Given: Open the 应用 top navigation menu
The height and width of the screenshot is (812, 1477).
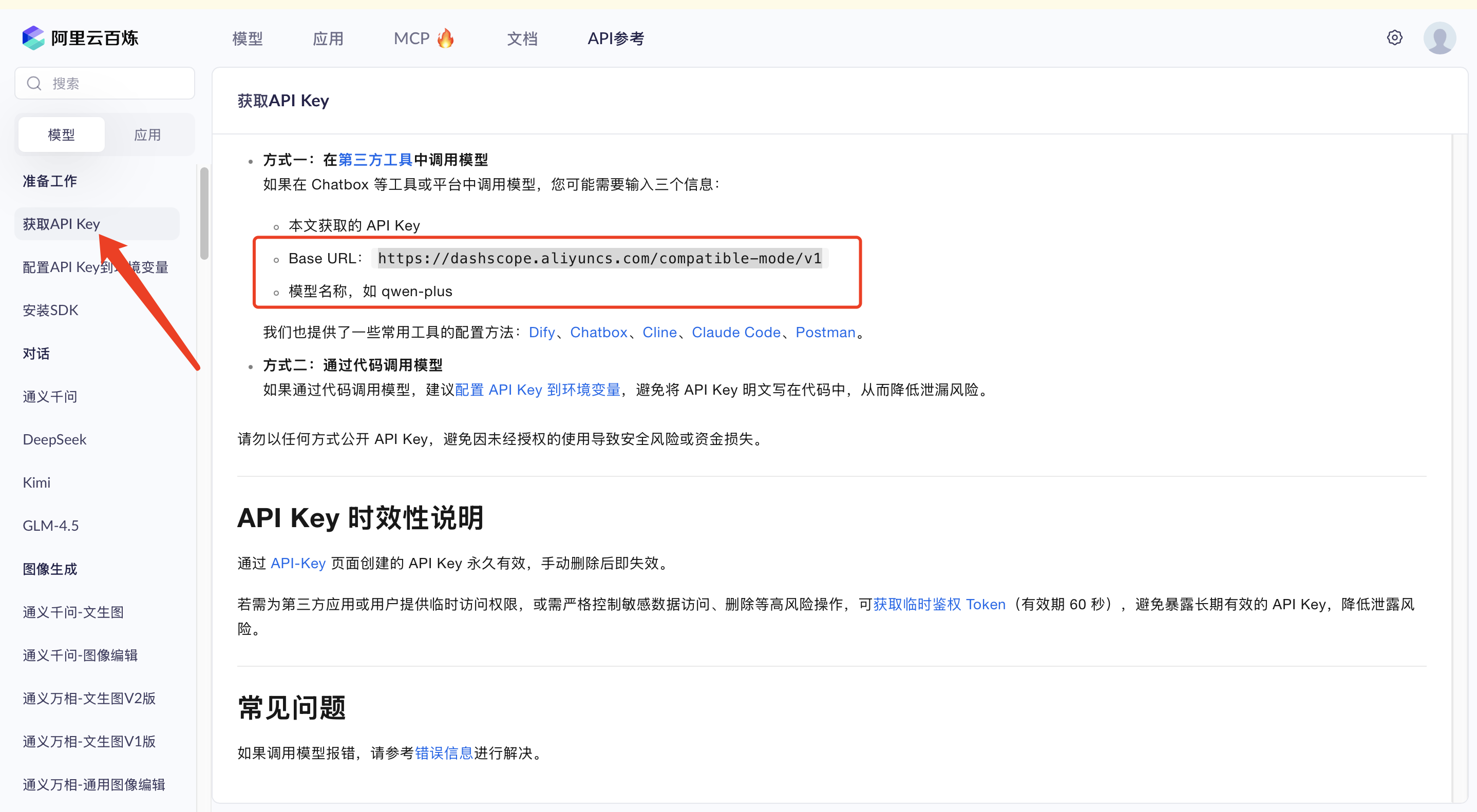Looking at the screenshot, I should point(328,38).
